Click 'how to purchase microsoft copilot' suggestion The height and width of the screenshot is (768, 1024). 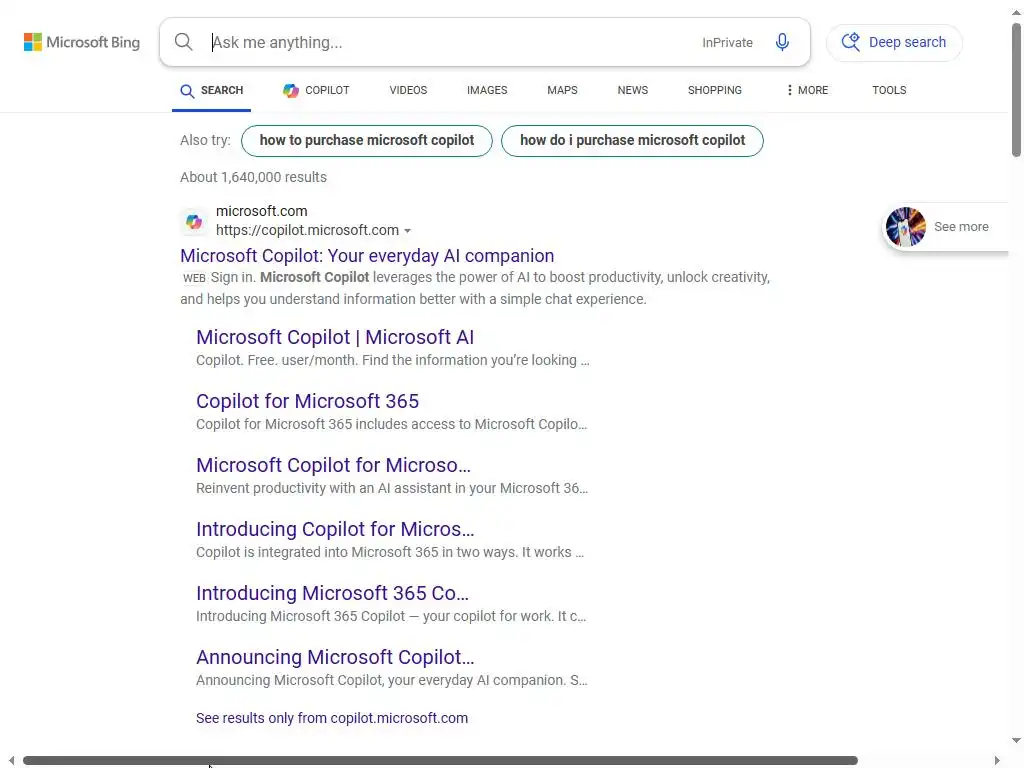366,140
